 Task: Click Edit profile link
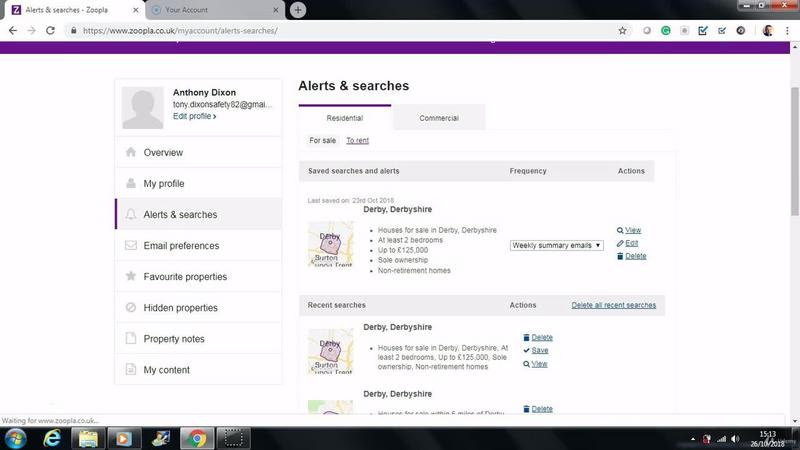pyautogui.click(x=194, y=116)
